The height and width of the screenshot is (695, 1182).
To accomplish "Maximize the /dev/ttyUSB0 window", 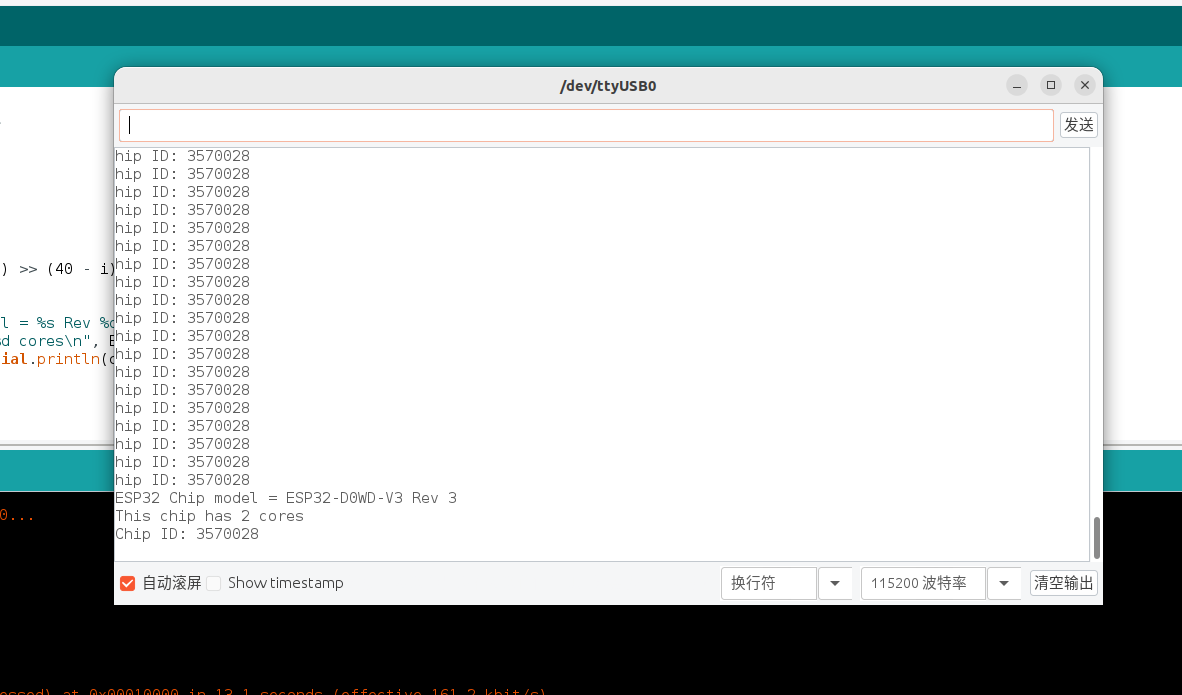I will pyautogui.click(x=1051, y=85).
